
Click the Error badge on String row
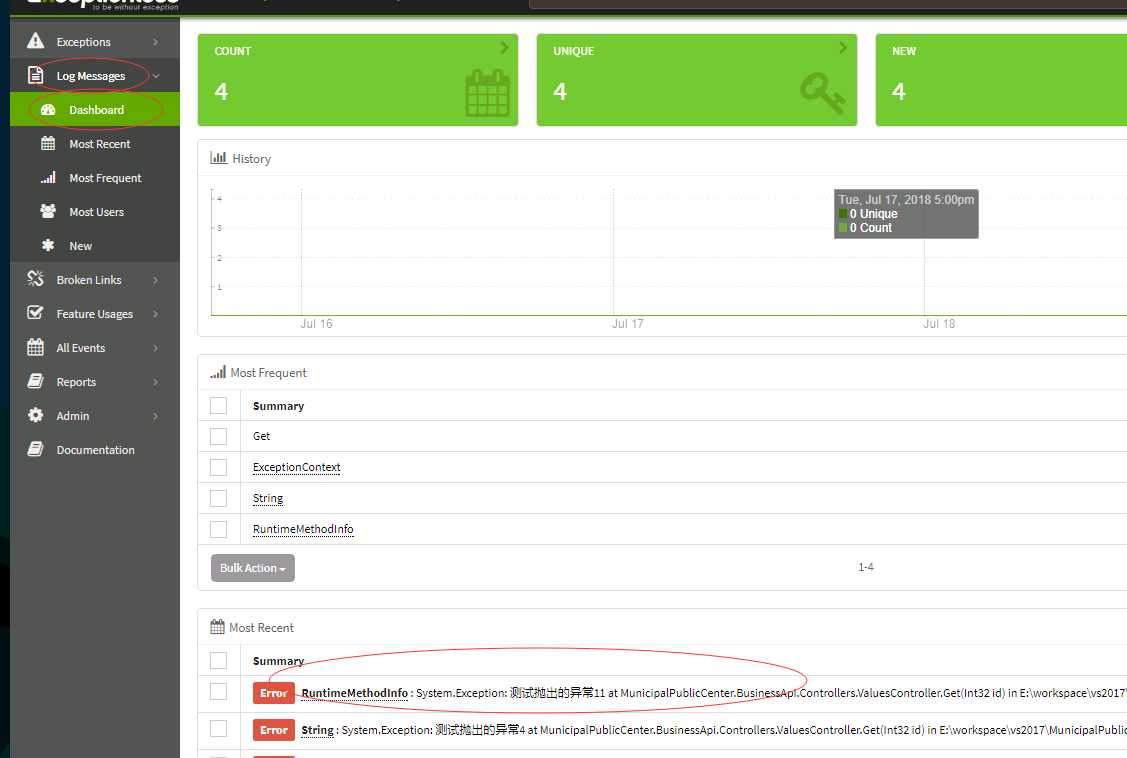click(274, 729)
